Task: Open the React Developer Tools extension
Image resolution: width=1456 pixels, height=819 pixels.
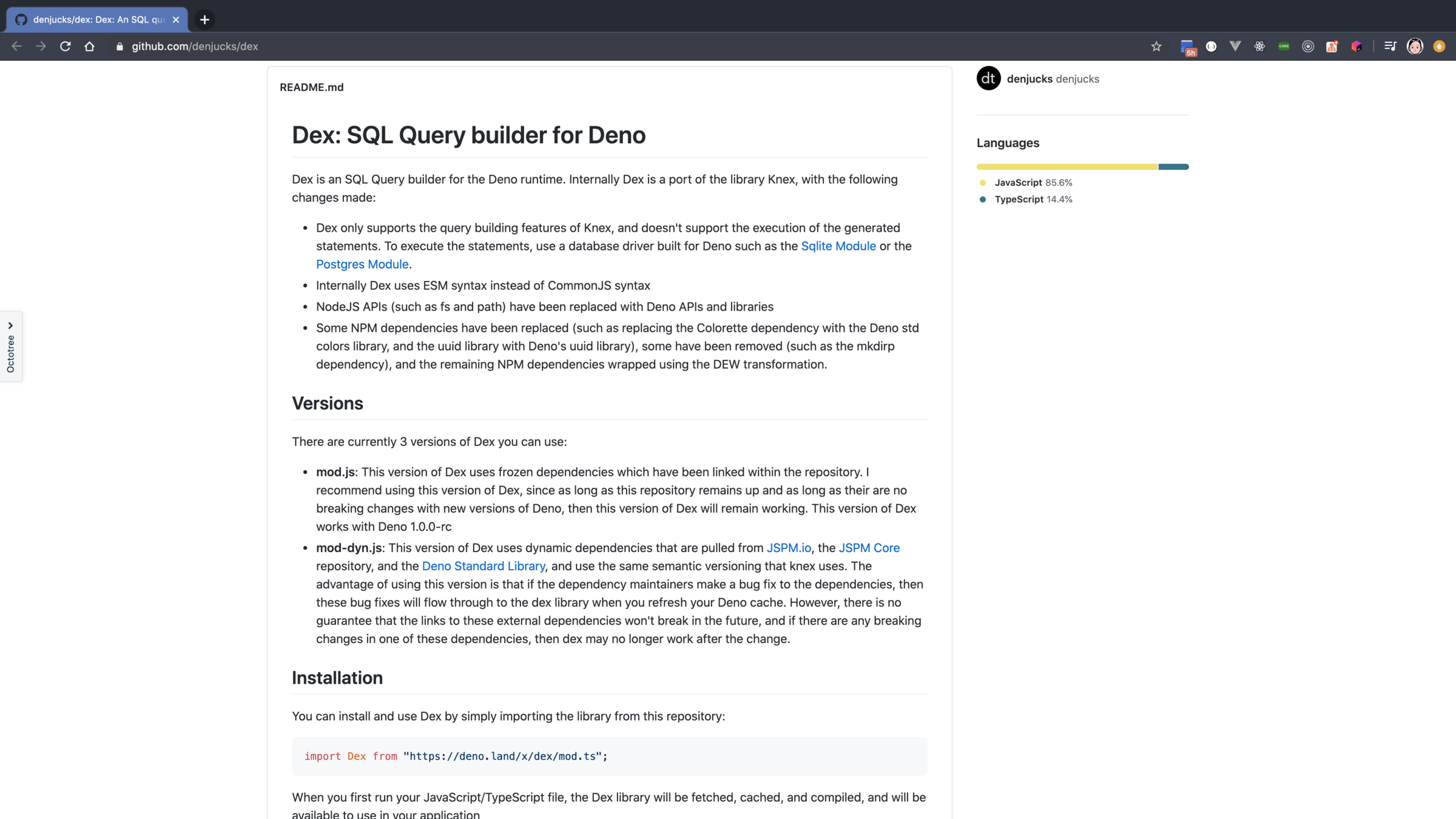Action: point(1259,46)
